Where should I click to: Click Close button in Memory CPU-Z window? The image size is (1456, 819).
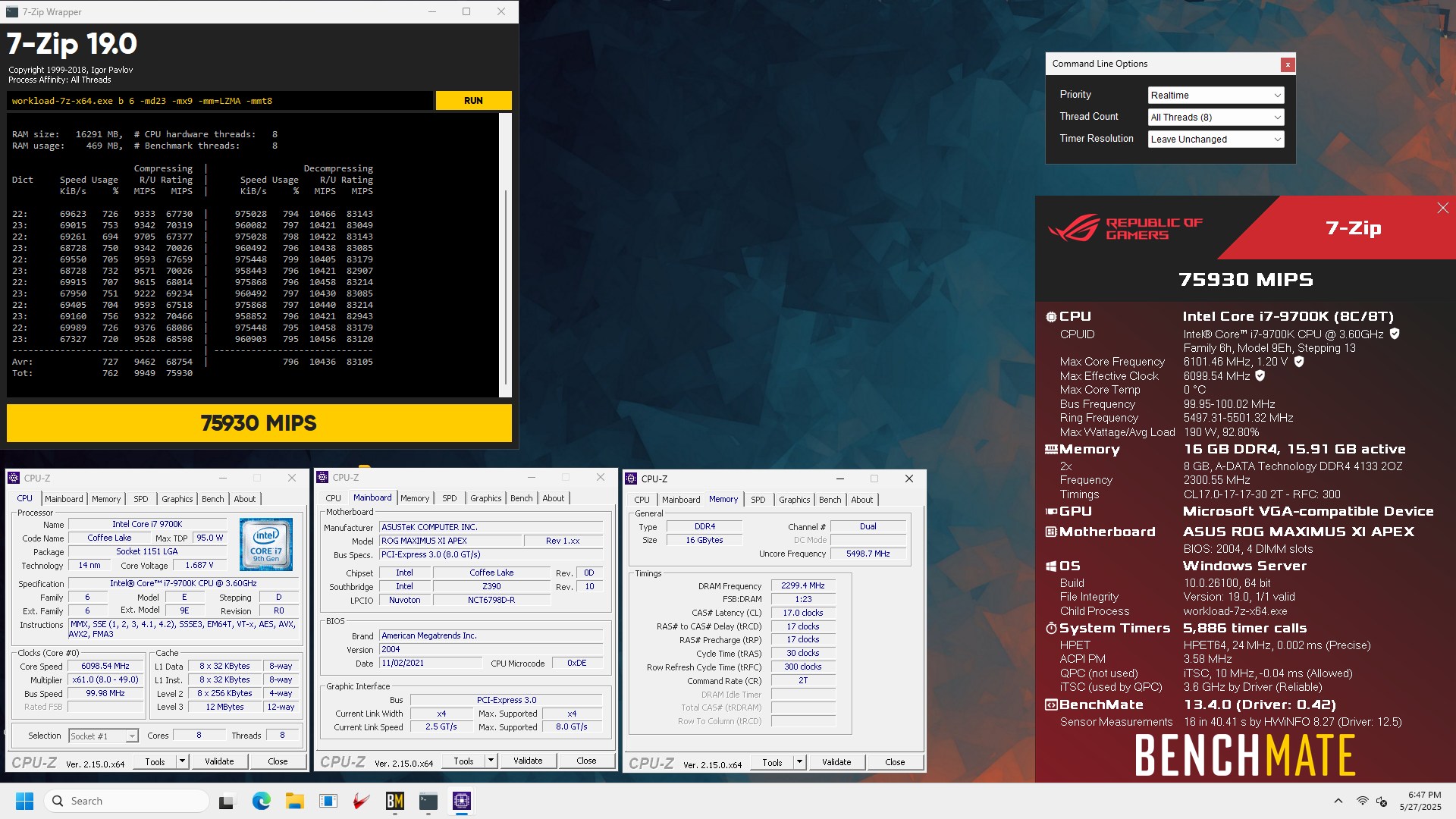(895, 762)
